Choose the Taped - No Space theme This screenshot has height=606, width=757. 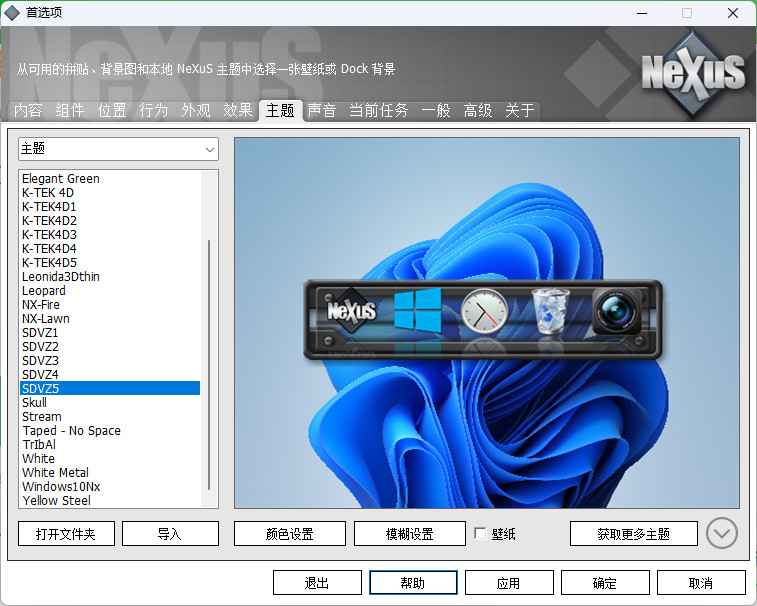click(110, 431)
